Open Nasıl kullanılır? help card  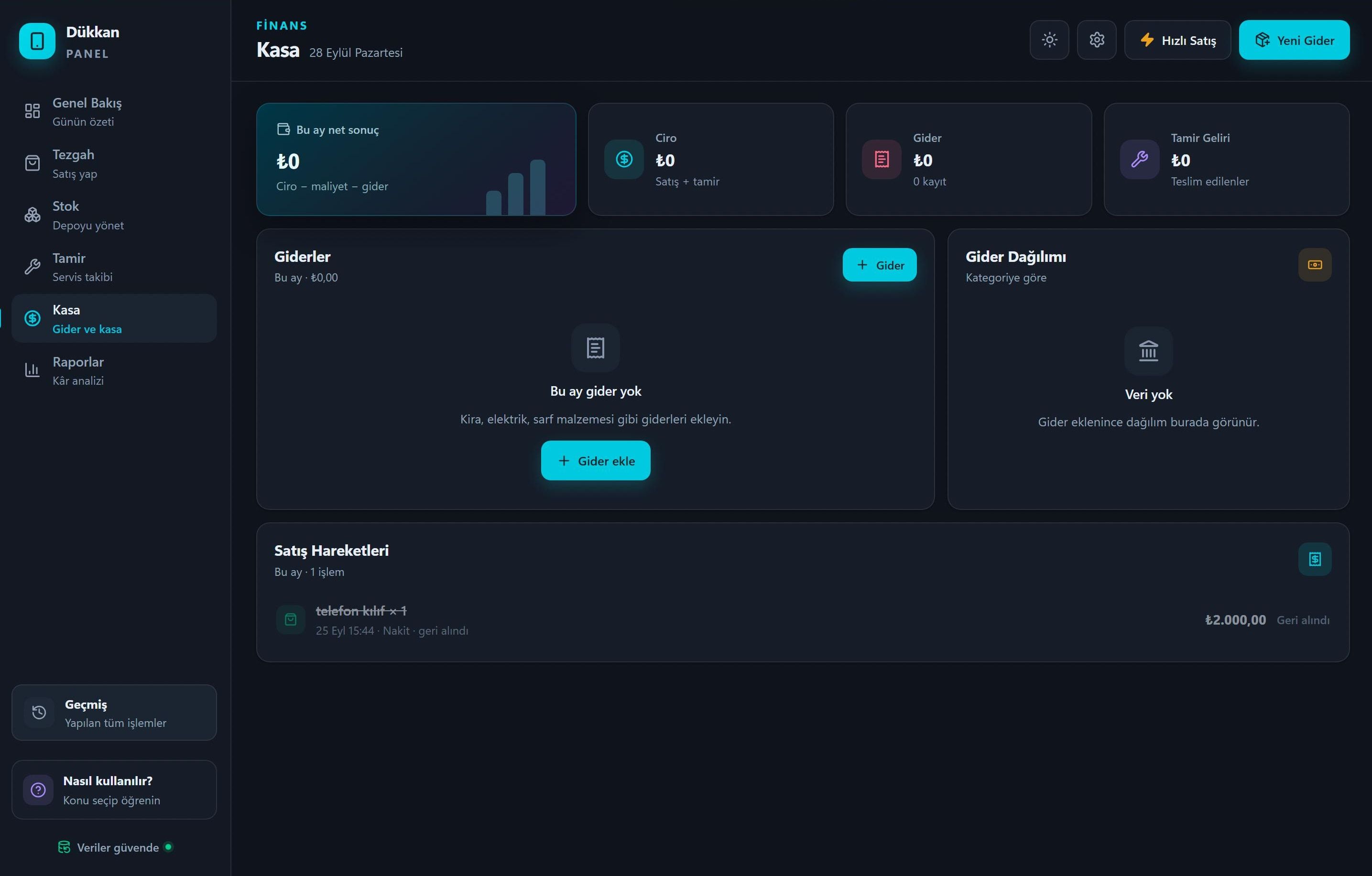point(114,789)
